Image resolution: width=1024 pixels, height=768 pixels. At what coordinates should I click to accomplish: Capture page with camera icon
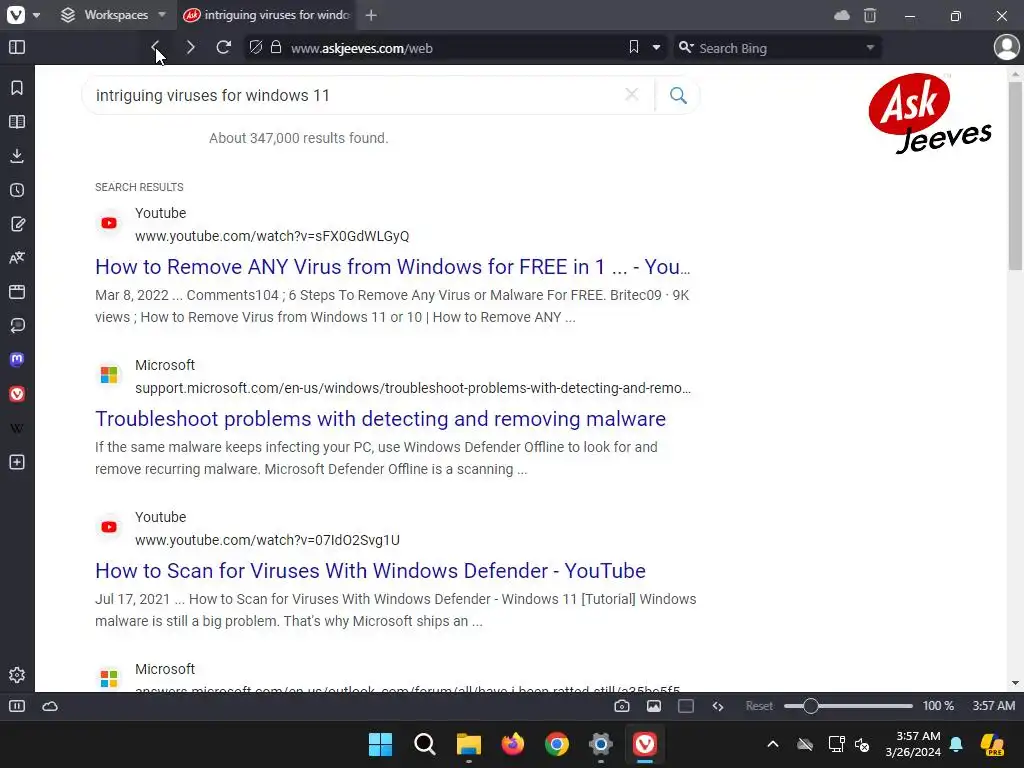(622, 706)
